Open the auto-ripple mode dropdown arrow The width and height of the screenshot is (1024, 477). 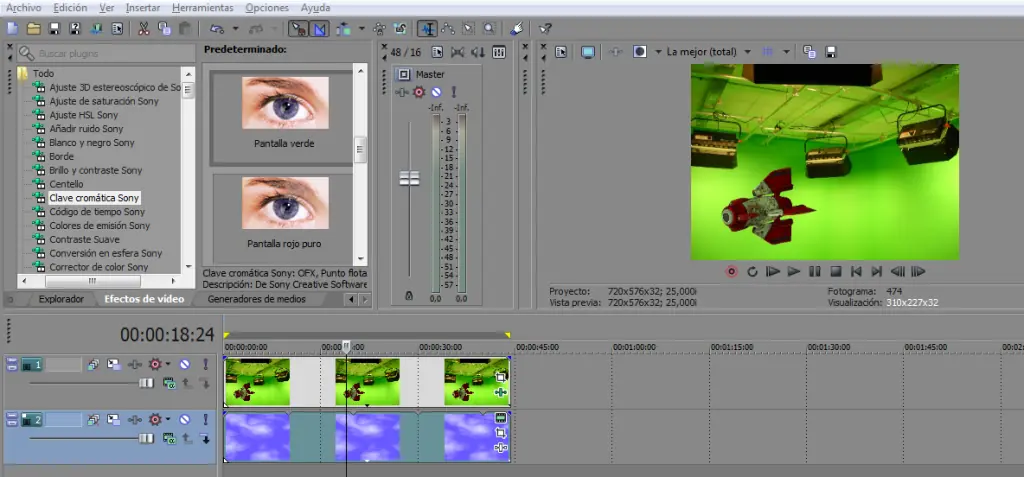[362, 29]
